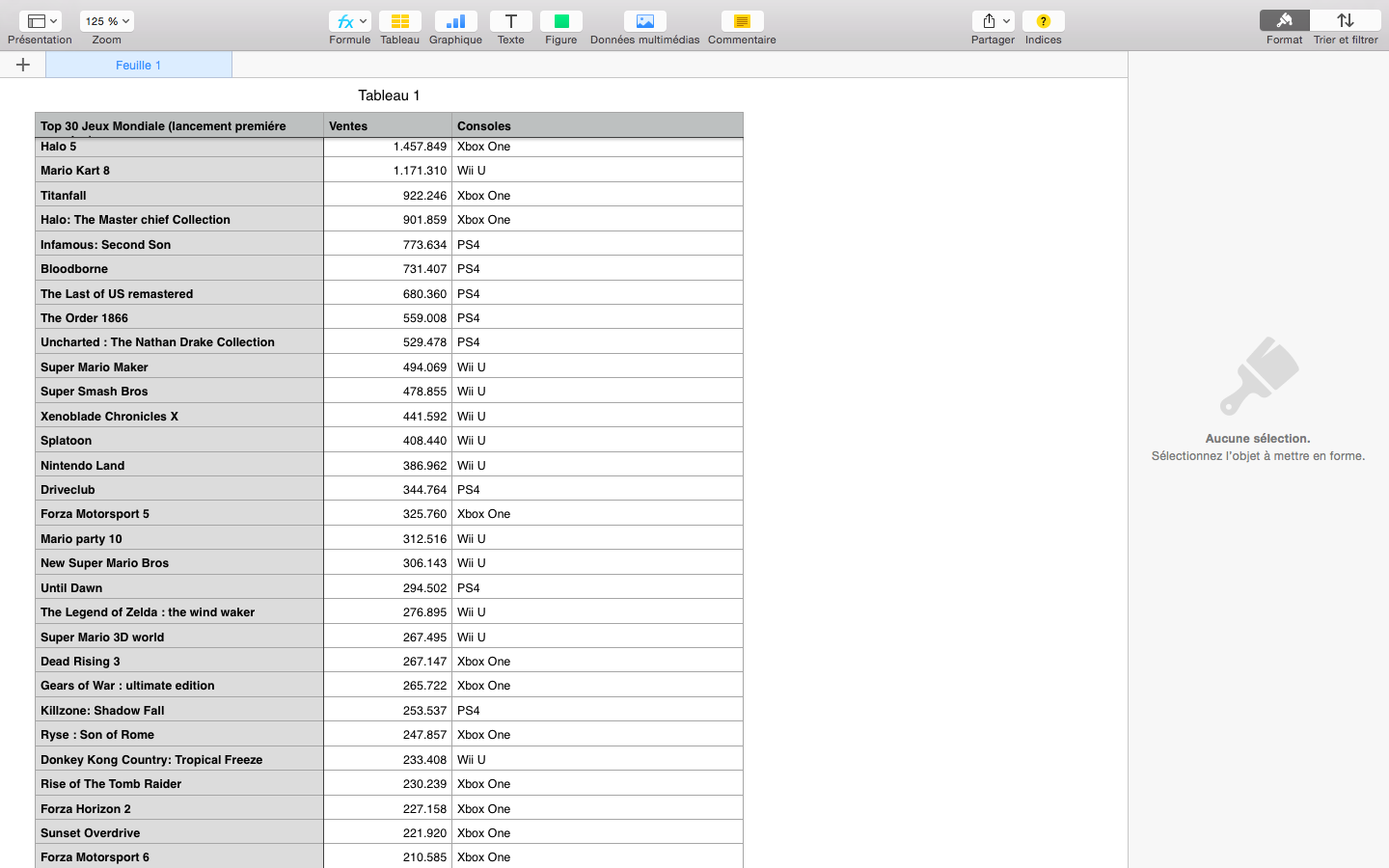
Task: Select the Splatoon cell
Action: (179, 440)
